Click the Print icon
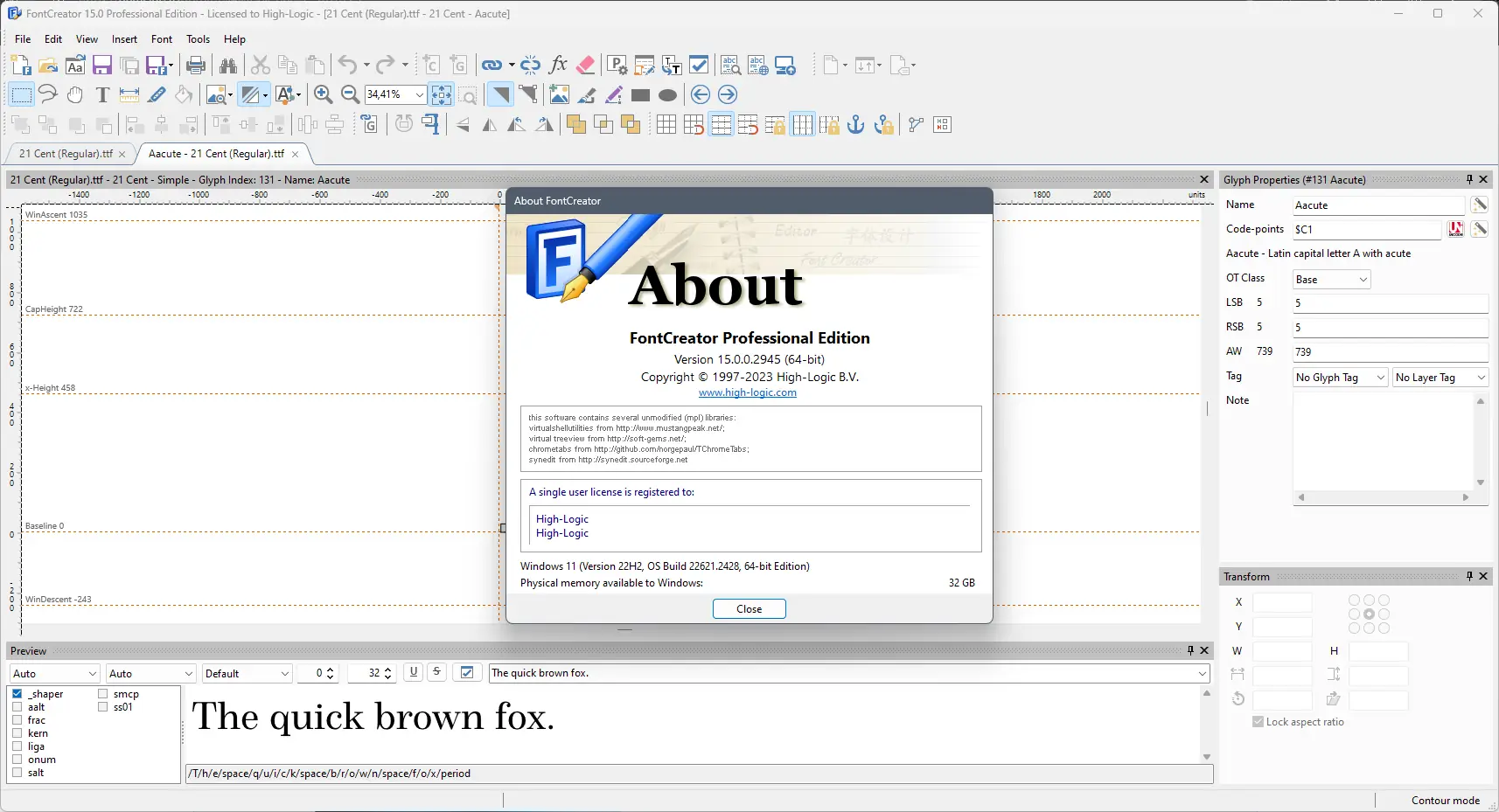This screenshot has width=1499, height=812. pyautogui.click(x=196, y=66)
